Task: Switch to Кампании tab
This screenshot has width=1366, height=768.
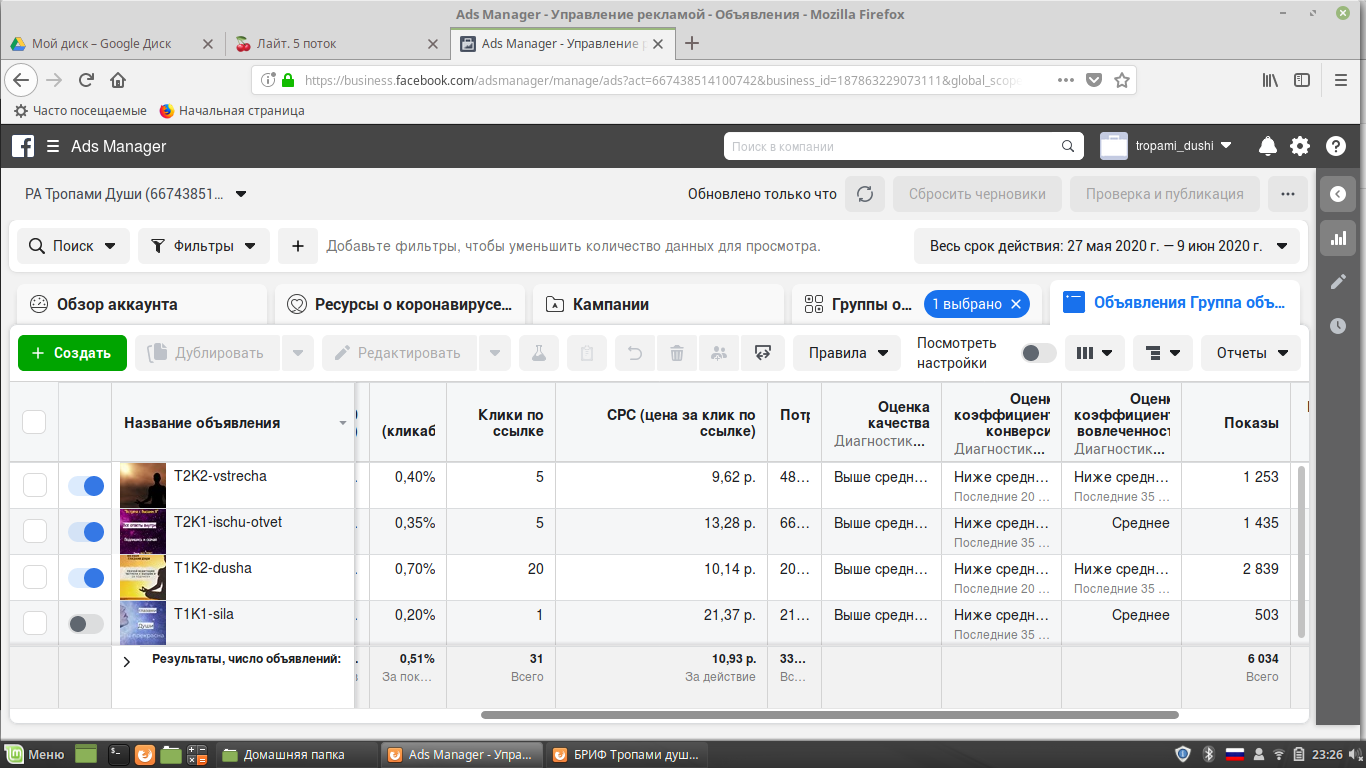Action: (x=658, y=304)
